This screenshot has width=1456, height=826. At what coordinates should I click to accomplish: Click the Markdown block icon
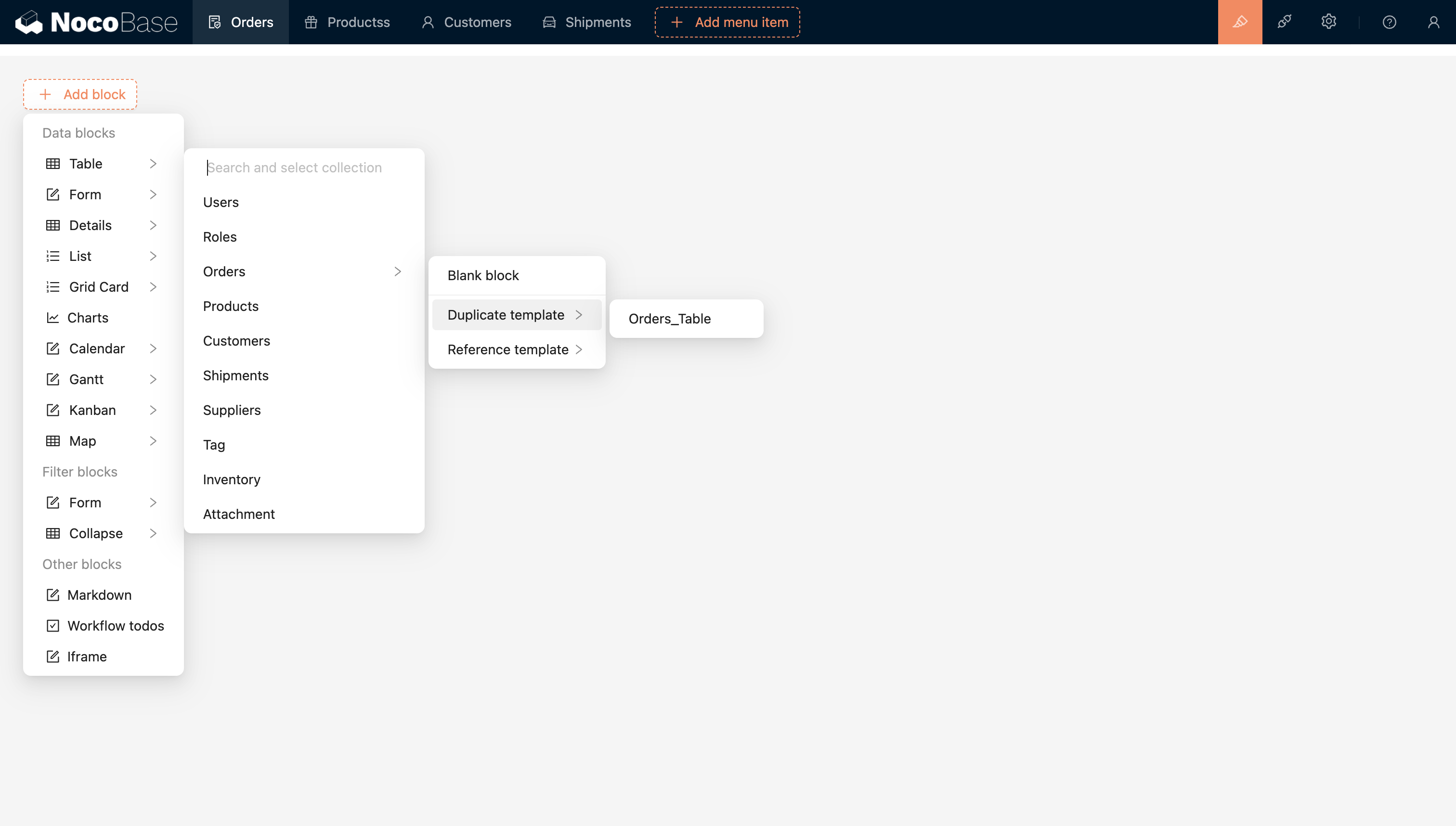point(53,595)
